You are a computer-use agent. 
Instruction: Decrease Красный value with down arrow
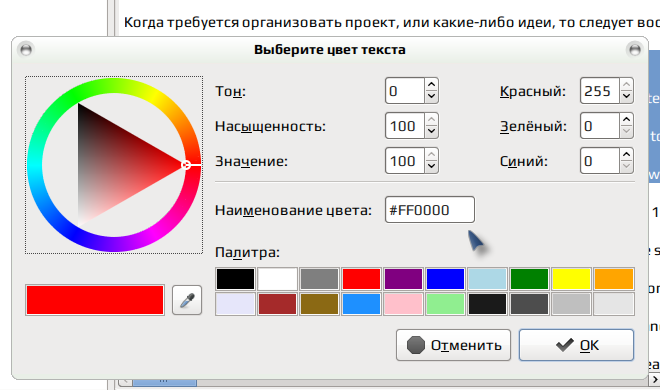point(626,96)
